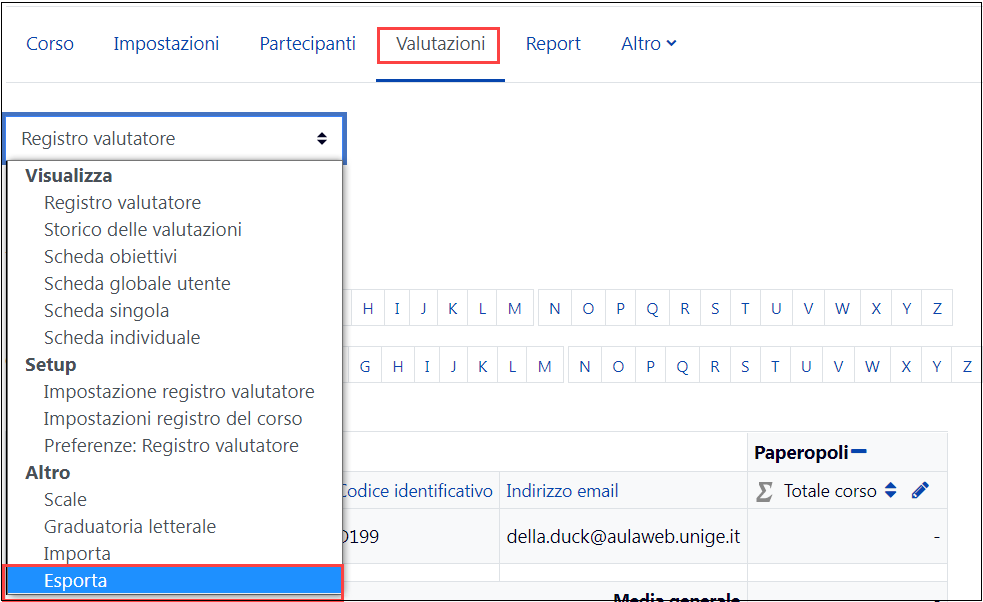
Task: Open the Report tab
Action: 553,43
